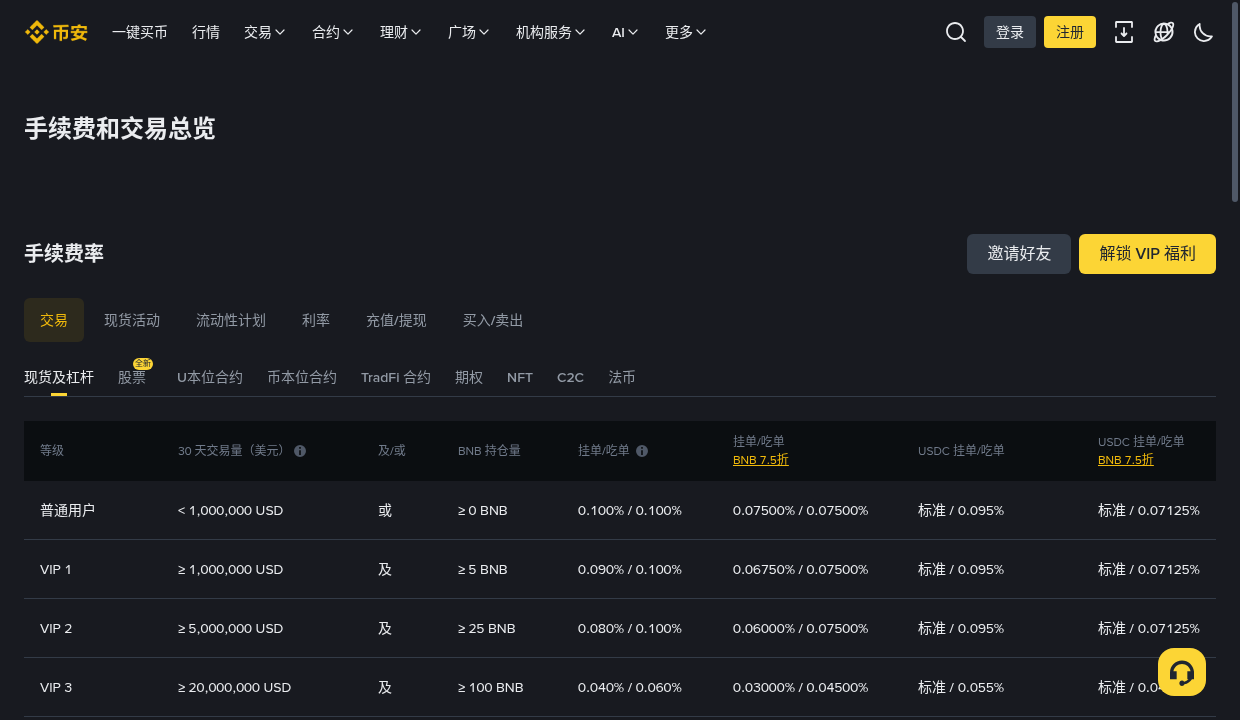Switch to the 流动性计划 tab

click(x=231, y=320)
